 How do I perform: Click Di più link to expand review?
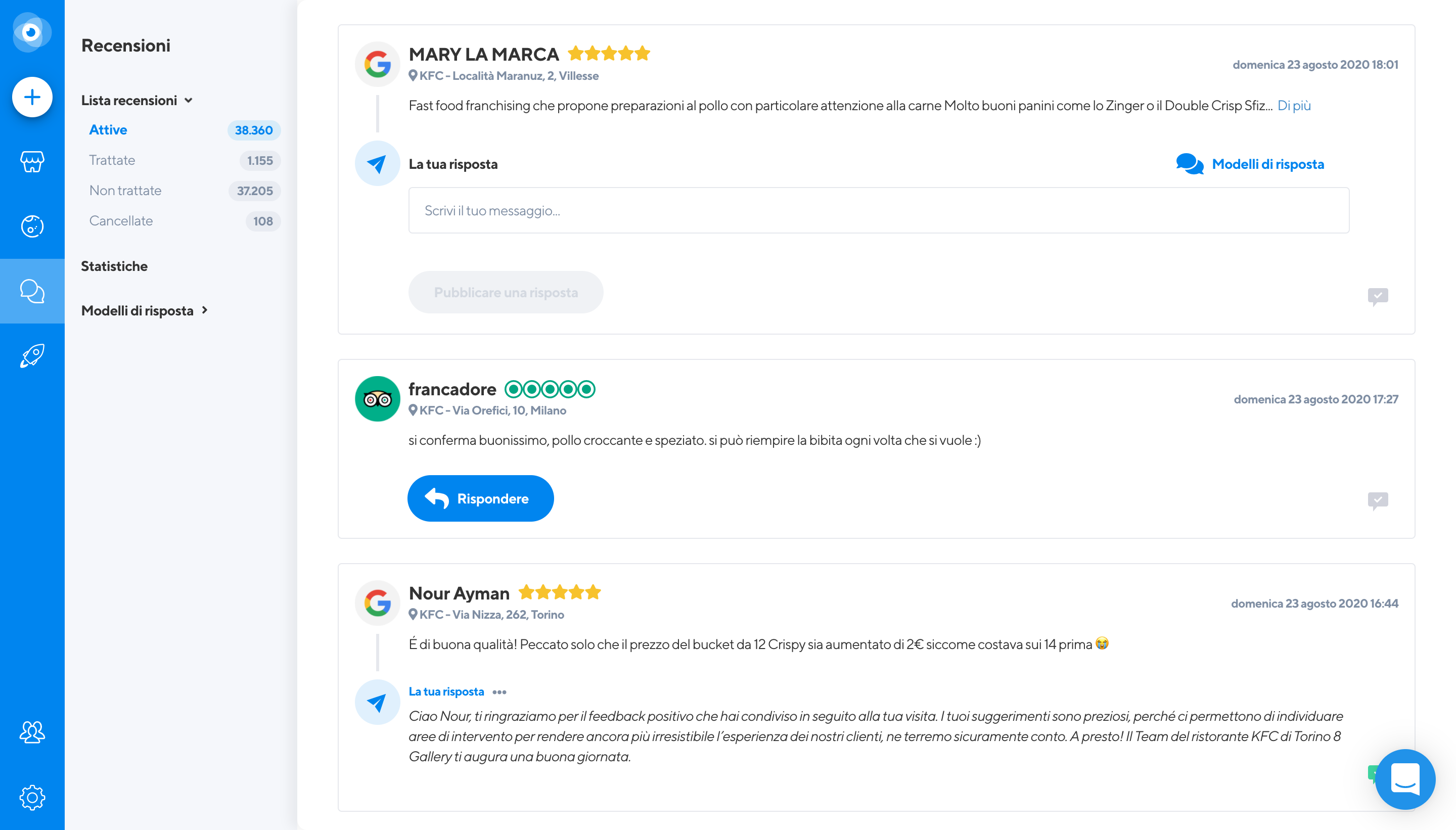click(1294, 106)
